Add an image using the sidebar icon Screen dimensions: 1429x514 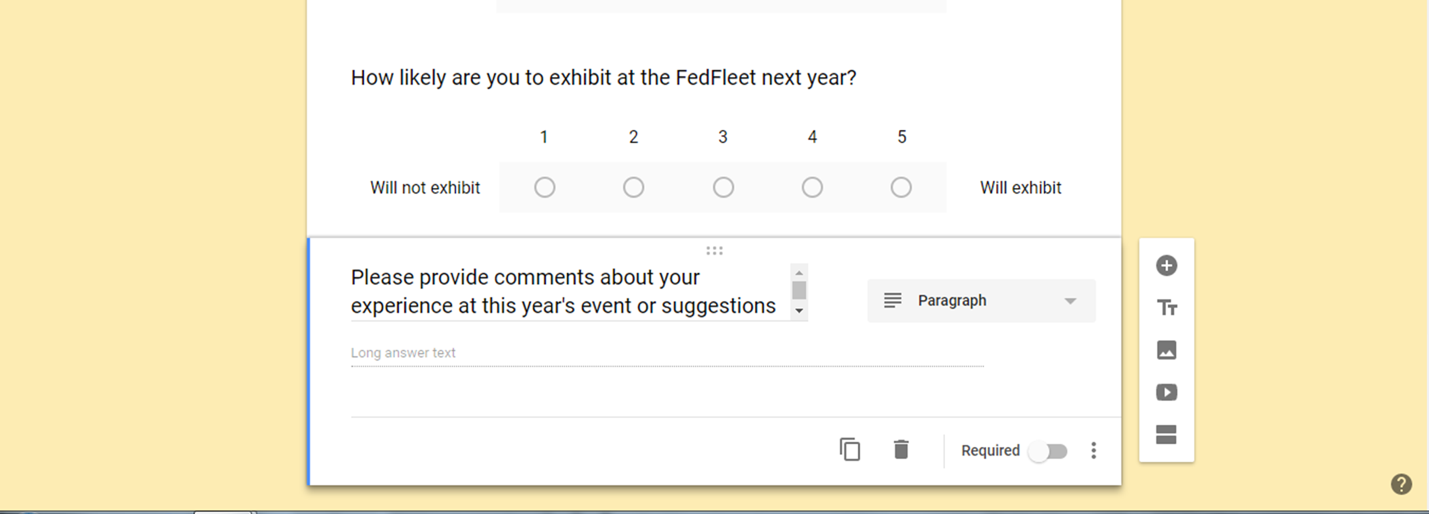coord(1166,350)
